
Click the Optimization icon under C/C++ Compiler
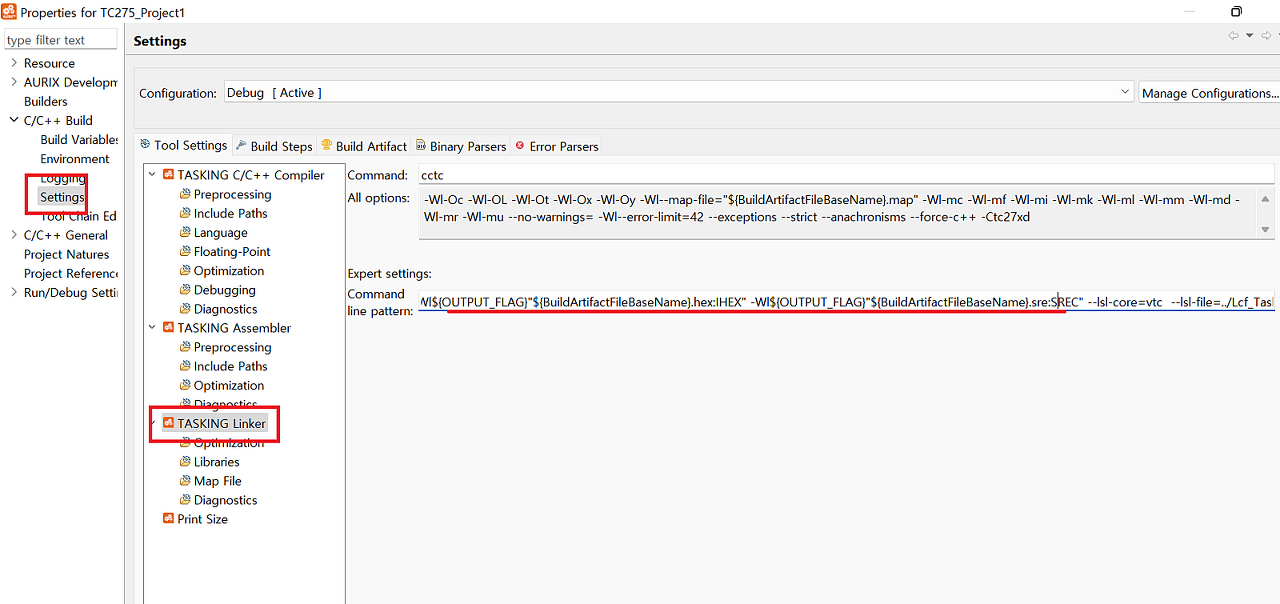[185, 270]
